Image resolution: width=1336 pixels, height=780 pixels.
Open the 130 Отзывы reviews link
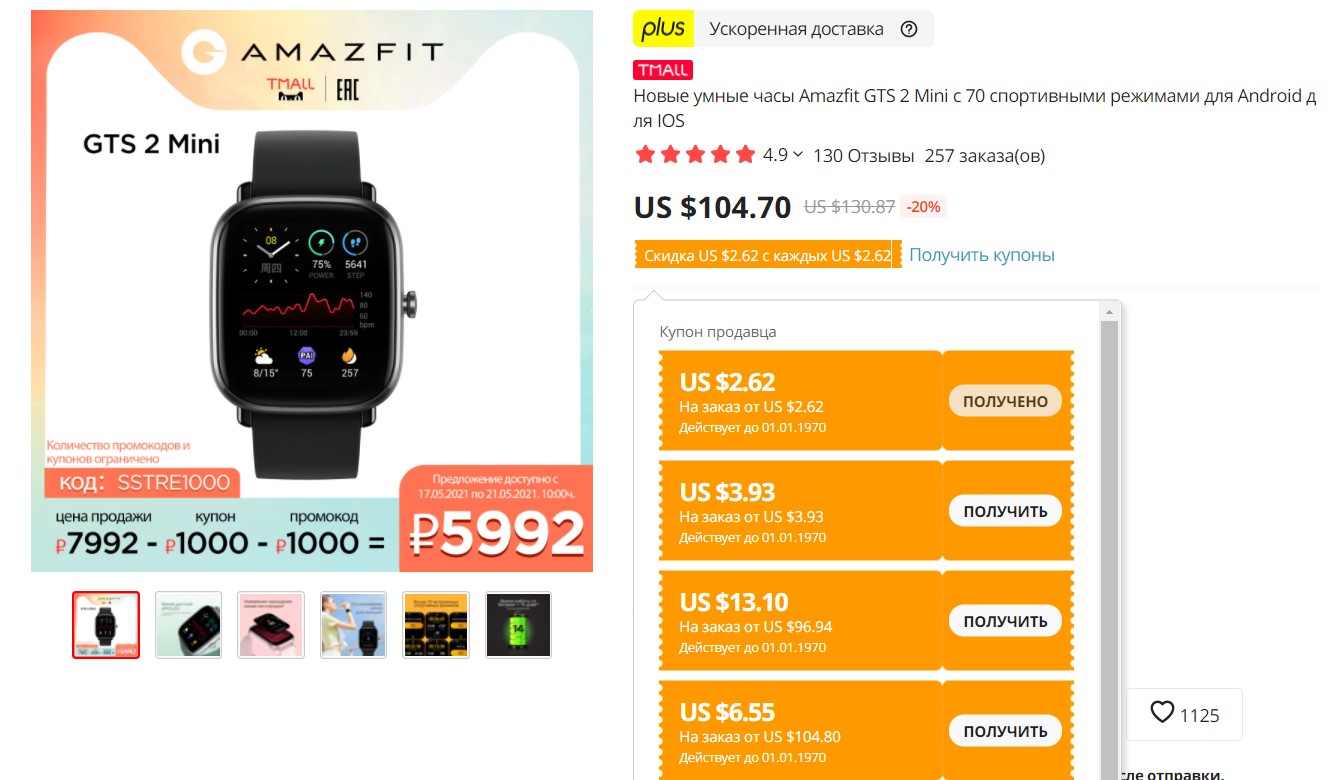coord(863,155)
